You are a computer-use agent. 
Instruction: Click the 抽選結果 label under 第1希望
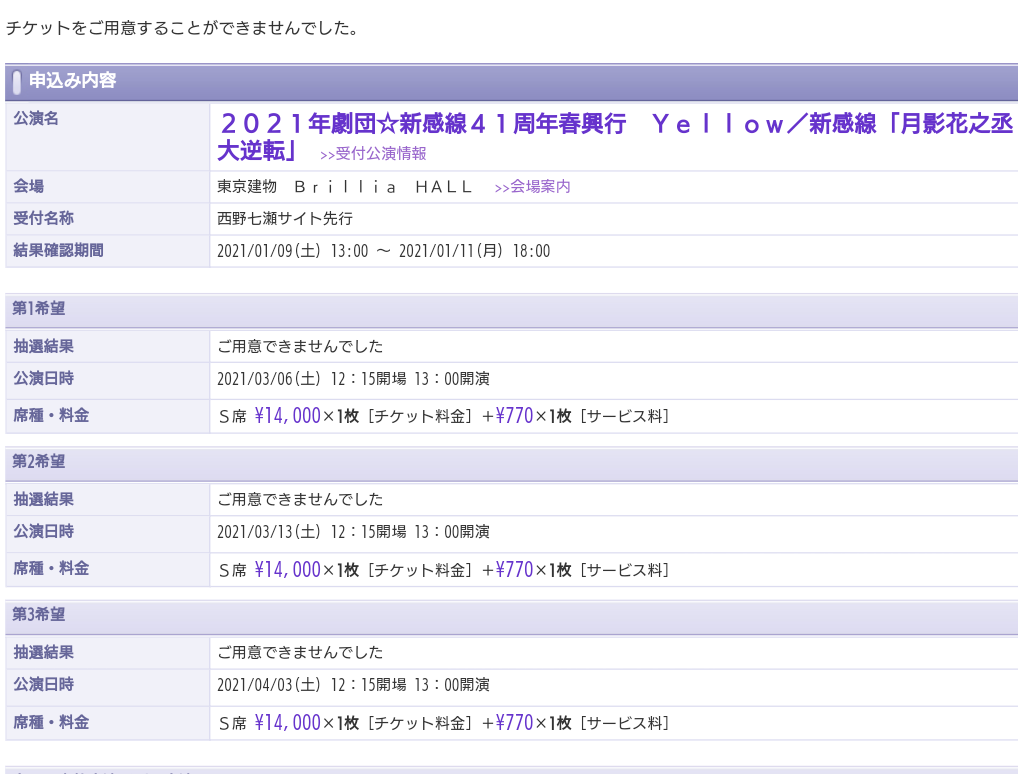43,347
